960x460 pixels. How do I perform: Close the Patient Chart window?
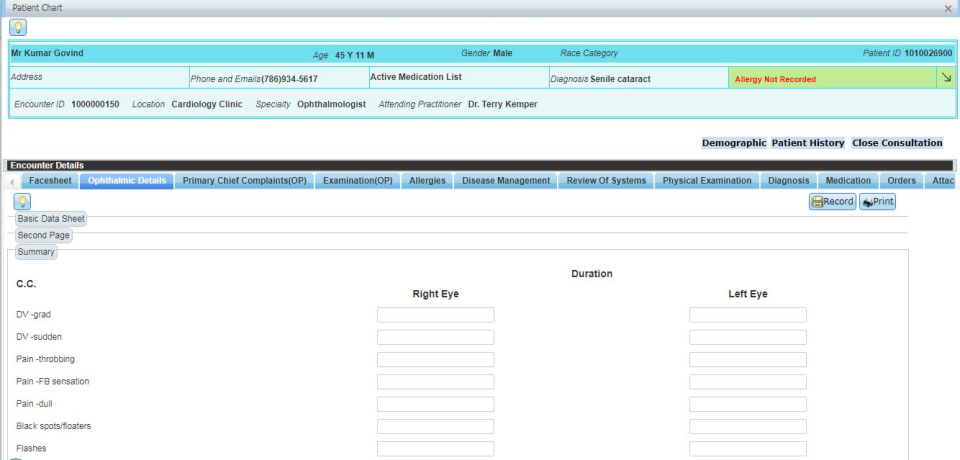(948, 9)
